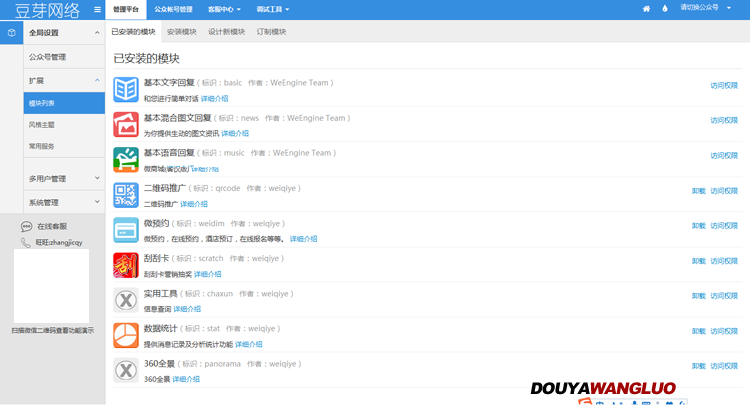
Task: Click 卸载 for the weidim module
Action: click(x=699, y=226)
